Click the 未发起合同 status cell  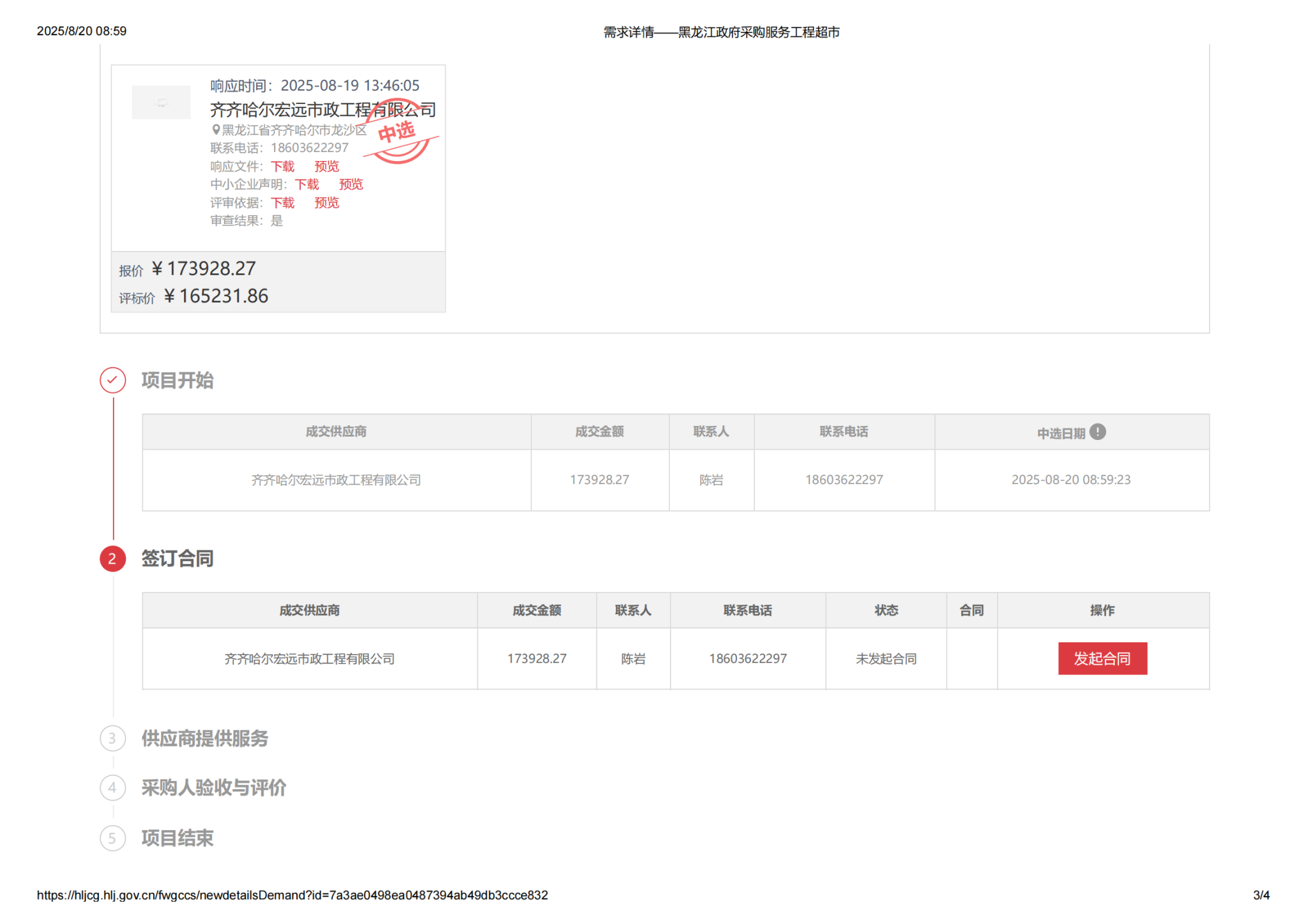click(885, 658)
